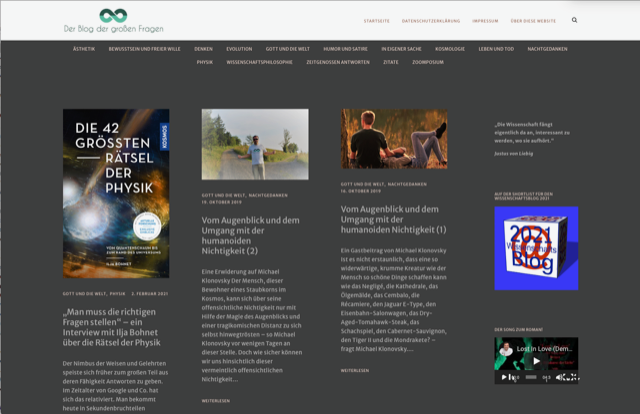
Task: Select Leben und Tod category
Action: click(x=496, y=49)
